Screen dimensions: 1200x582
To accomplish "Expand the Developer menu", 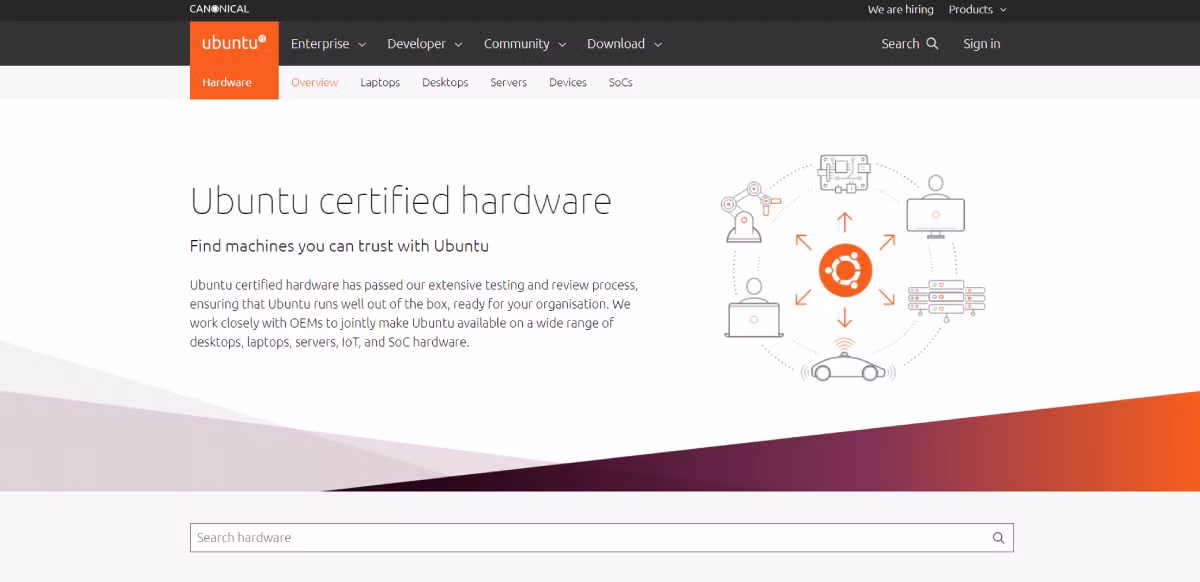I will 424,44.
